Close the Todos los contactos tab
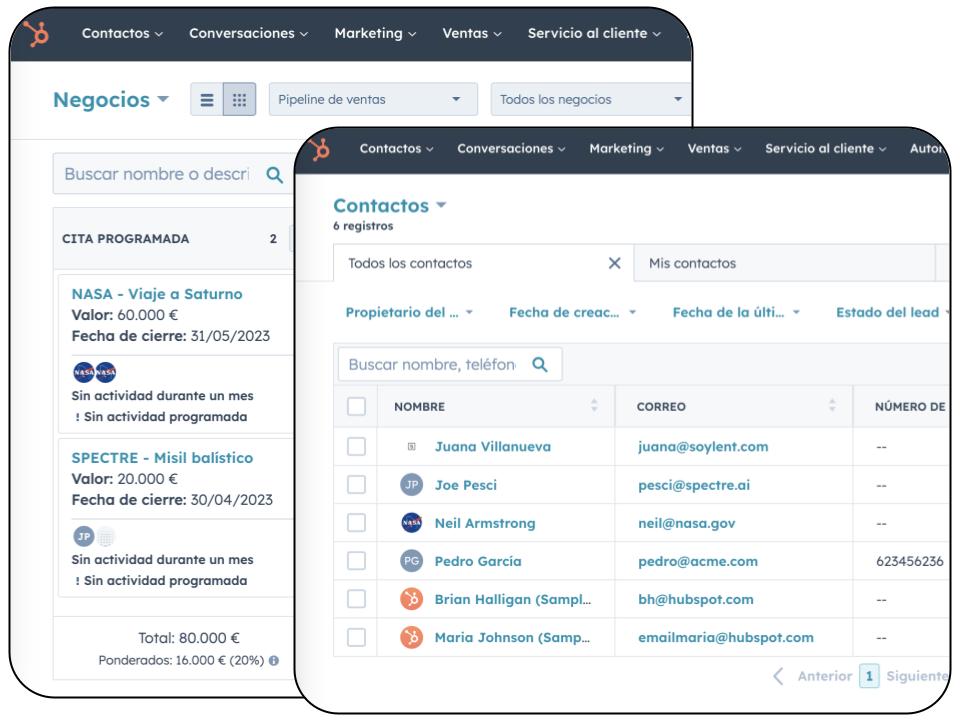Image resolution: width=960 pixels, height=720 pixels. (x=615, y=263)
